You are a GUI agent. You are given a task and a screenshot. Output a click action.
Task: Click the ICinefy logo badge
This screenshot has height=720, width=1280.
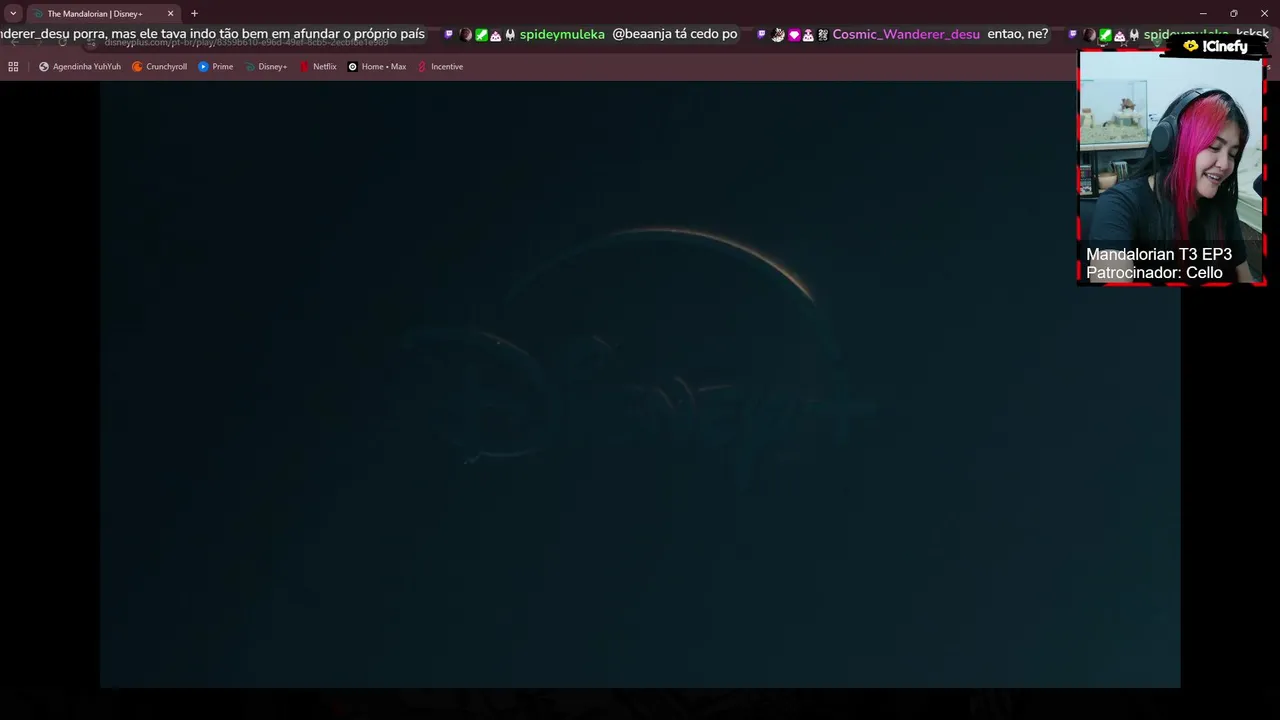pos(1214,46)
